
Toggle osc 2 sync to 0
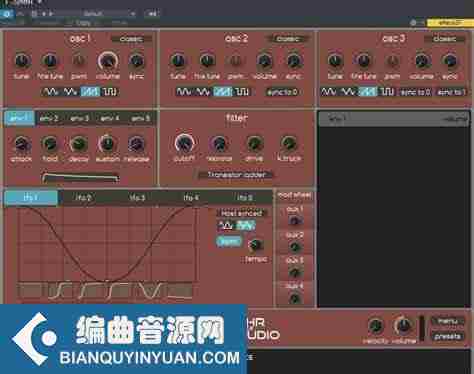(x=282, y=92)
